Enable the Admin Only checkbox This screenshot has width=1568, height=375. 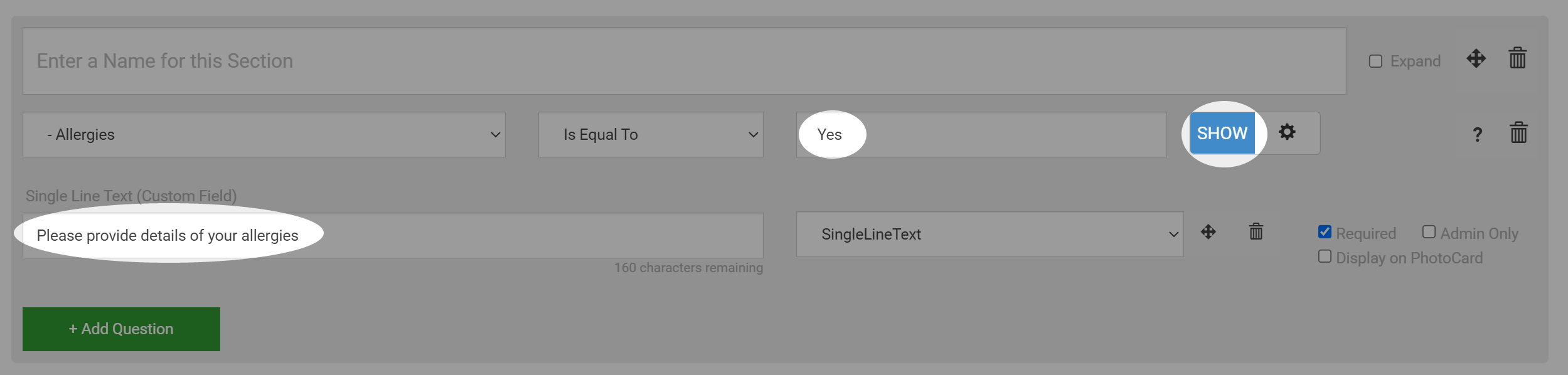[x=1429, y=232]
